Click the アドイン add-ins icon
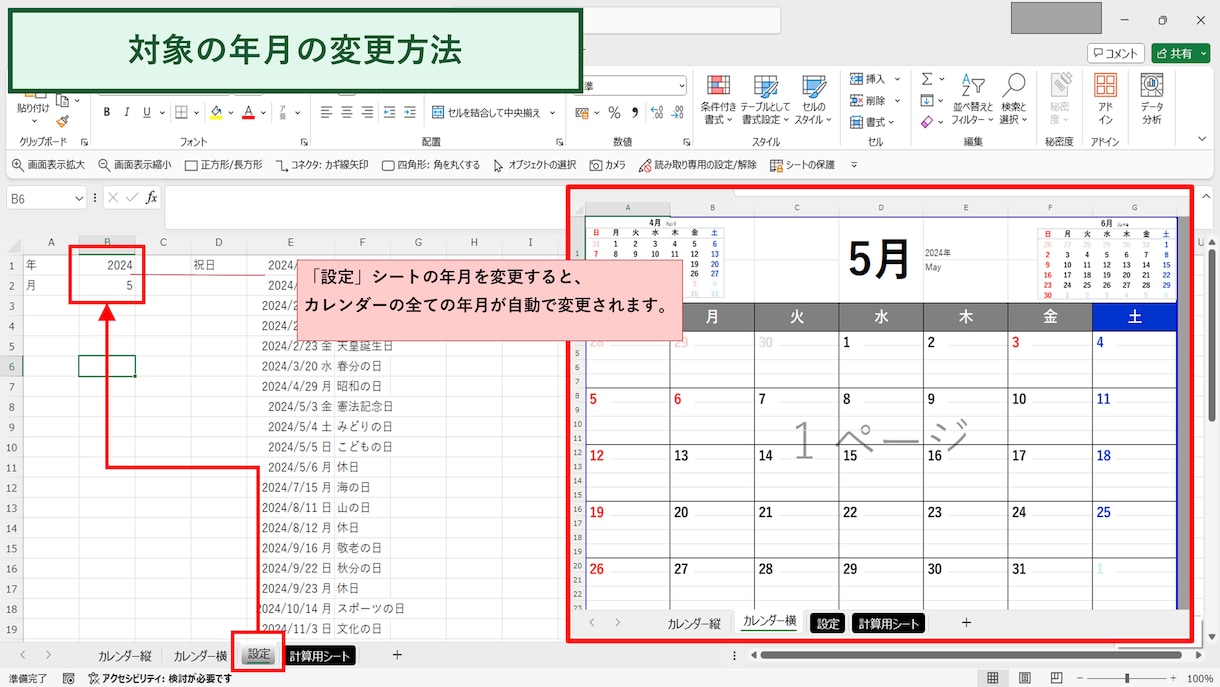 tap(1105, 98)
